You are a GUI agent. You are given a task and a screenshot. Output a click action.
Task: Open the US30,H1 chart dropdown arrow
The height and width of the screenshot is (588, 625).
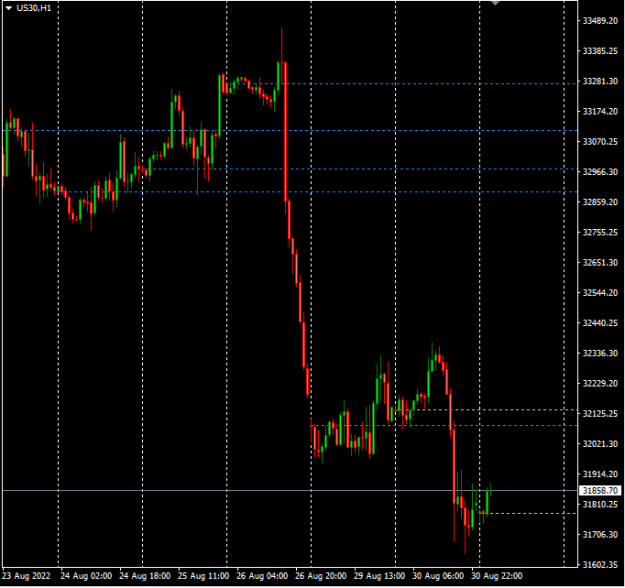[8, 8]
